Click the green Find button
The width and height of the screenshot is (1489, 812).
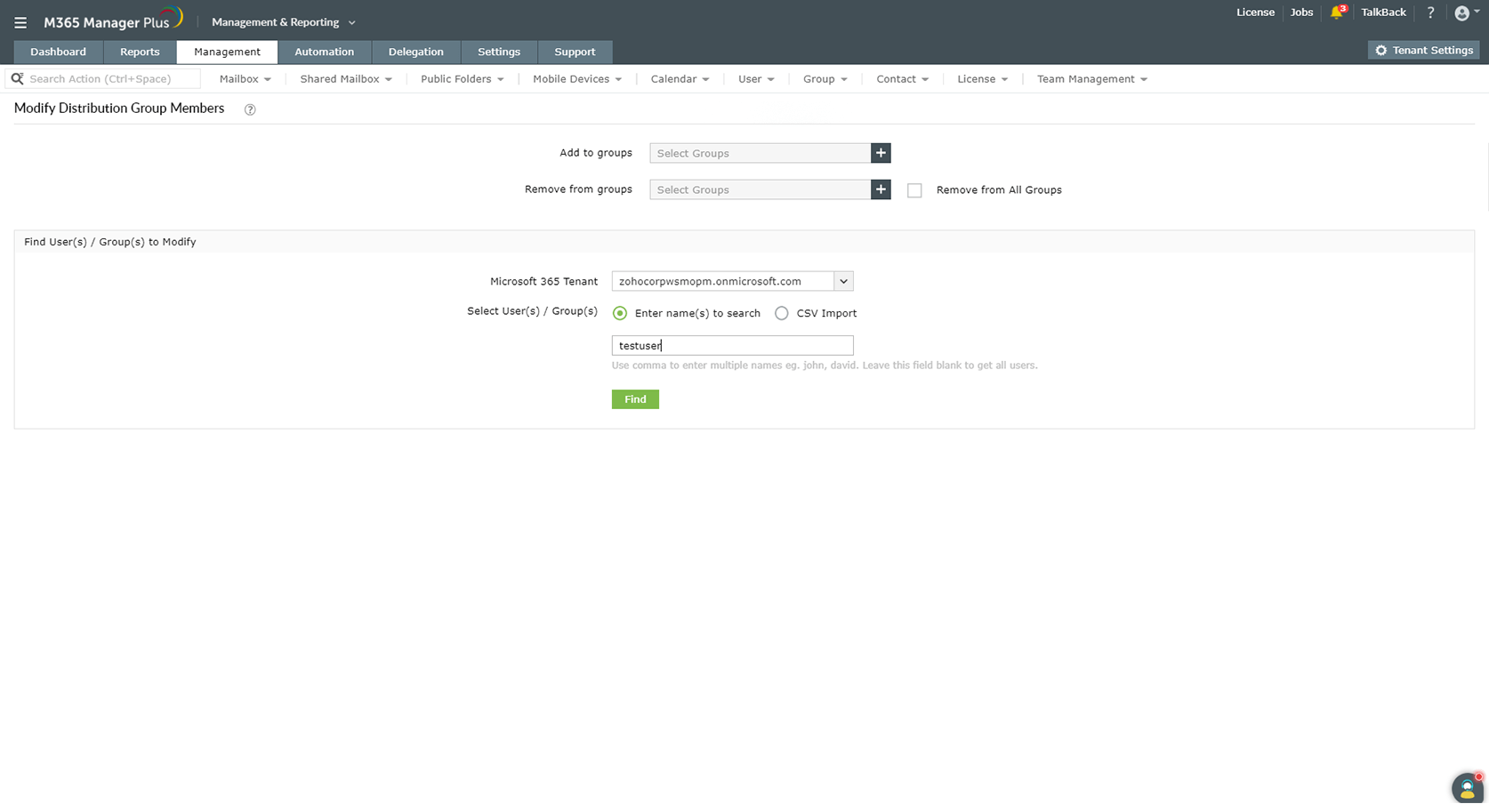tap(635, 399)
